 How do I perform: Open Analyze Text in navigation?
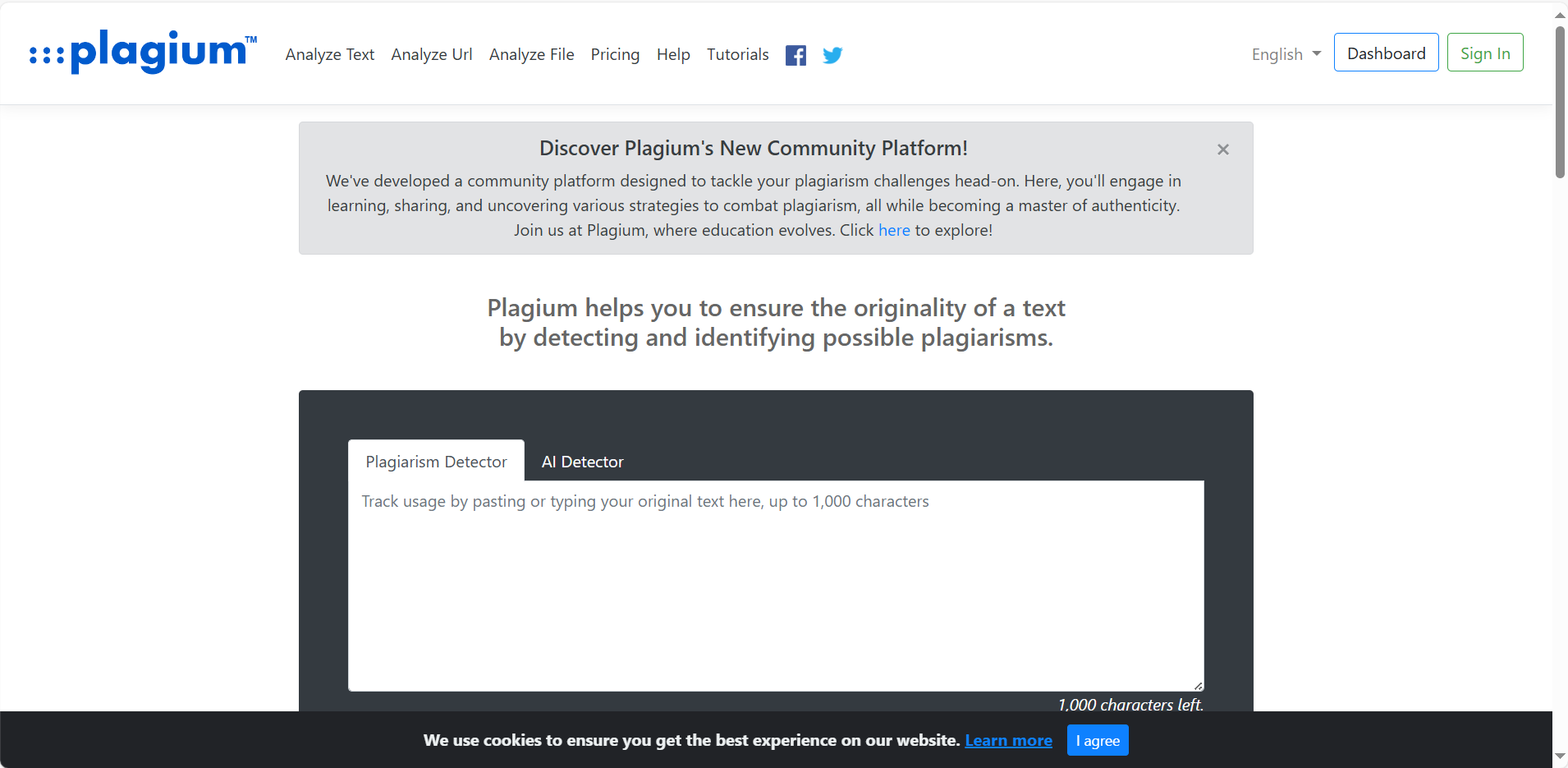(x=330, y=54)
